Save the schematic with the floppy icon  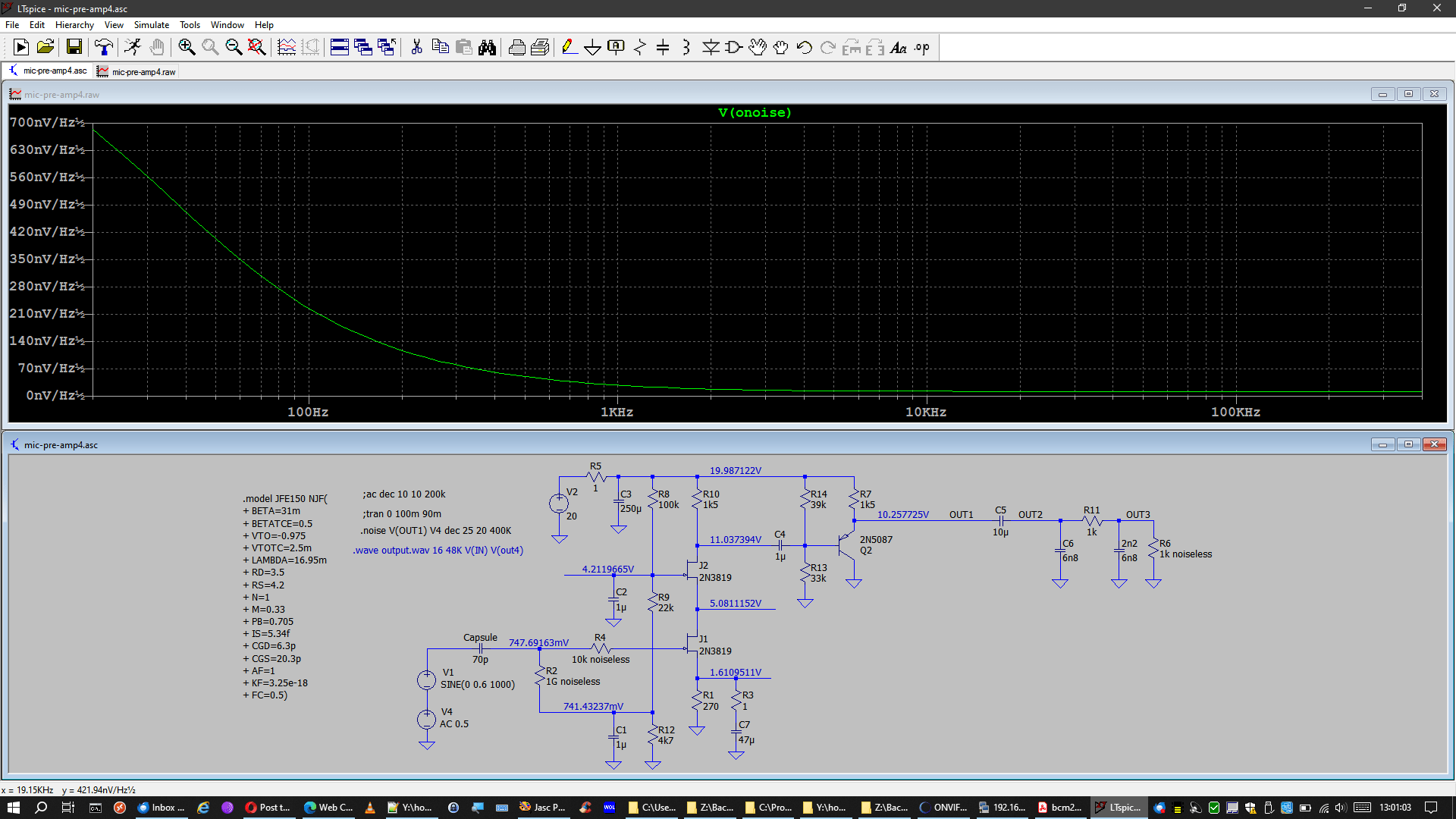pyautogui.click(x=74, y=47)
